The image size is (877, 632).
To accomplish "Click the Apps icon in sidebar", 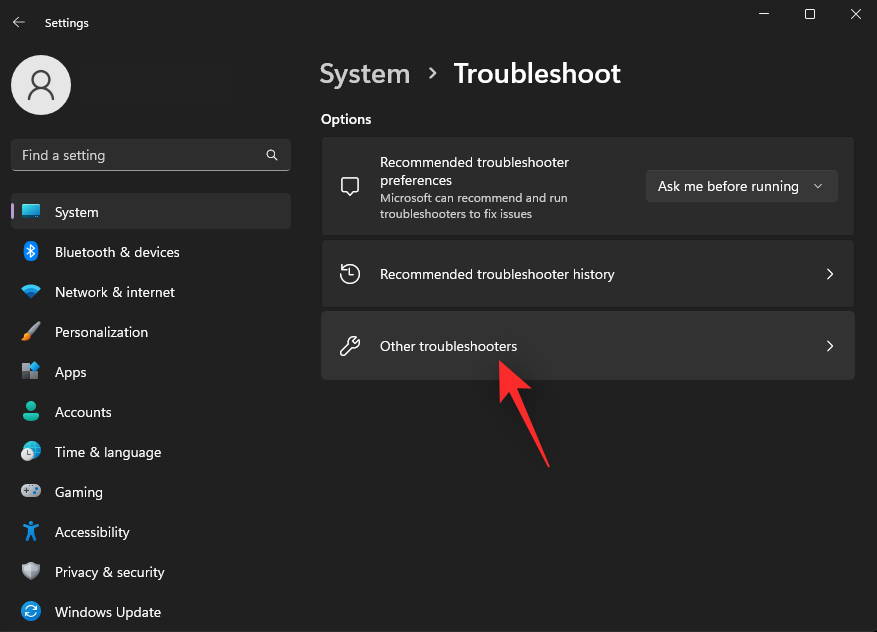I will point(31,372).
